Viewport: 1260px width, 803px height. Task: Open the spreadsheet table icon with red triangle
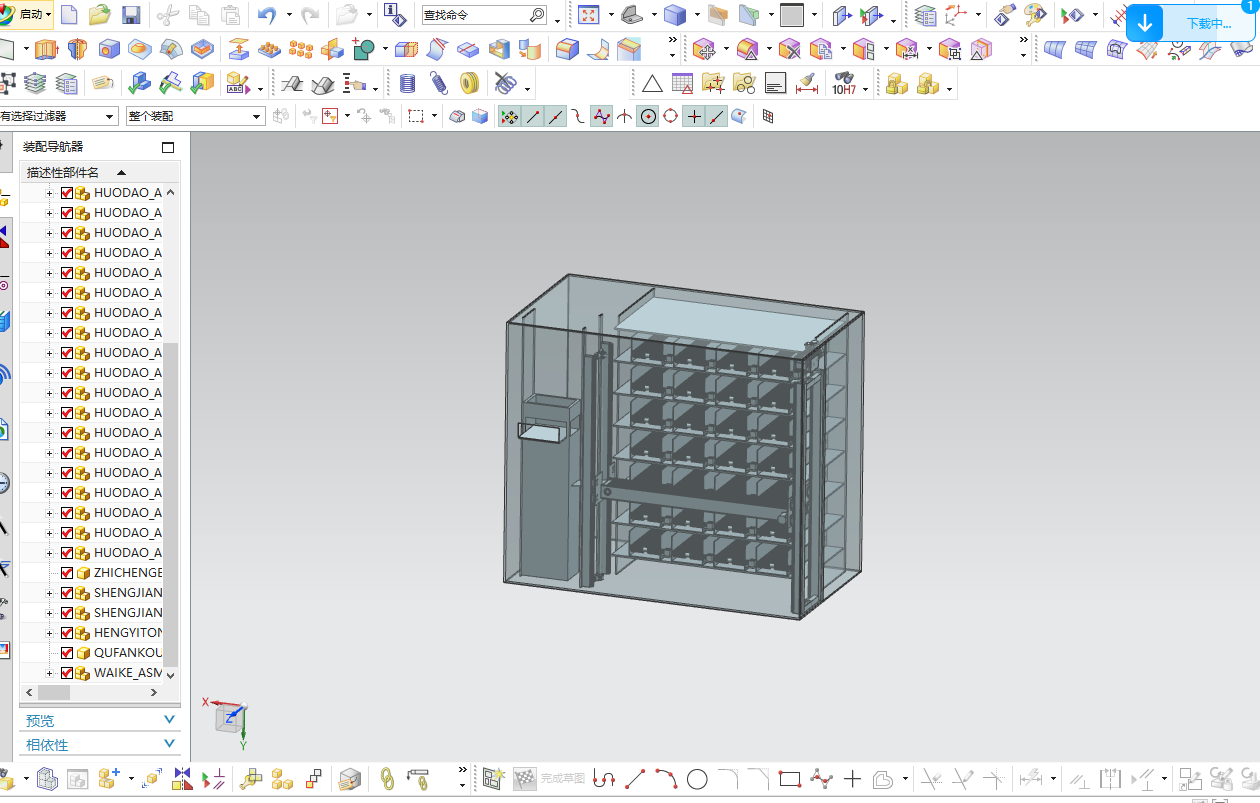tap(682, 84)
